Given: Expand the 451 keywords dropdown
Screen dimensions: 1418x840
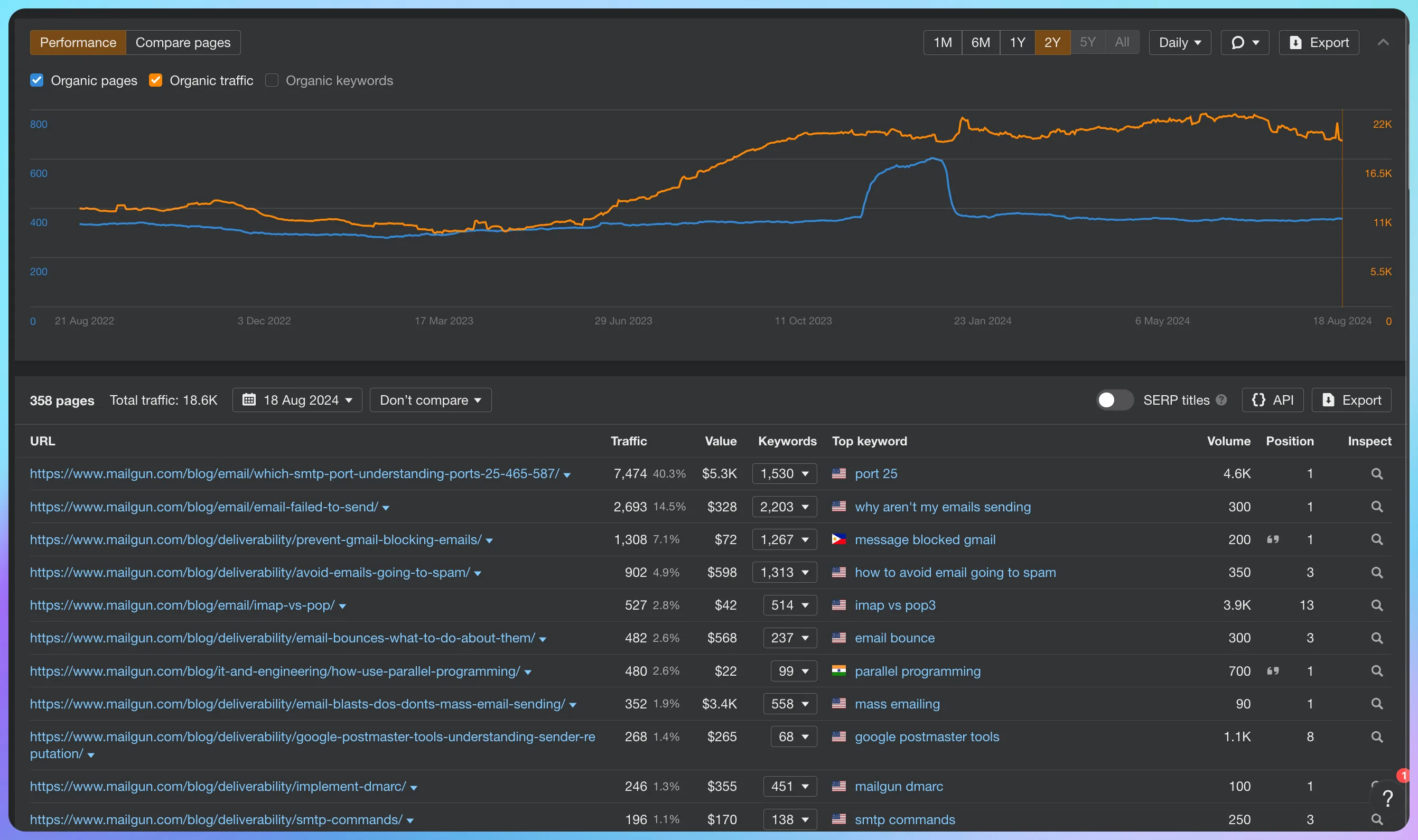Looking at the screenshot, I should click(x=790, y=786).
